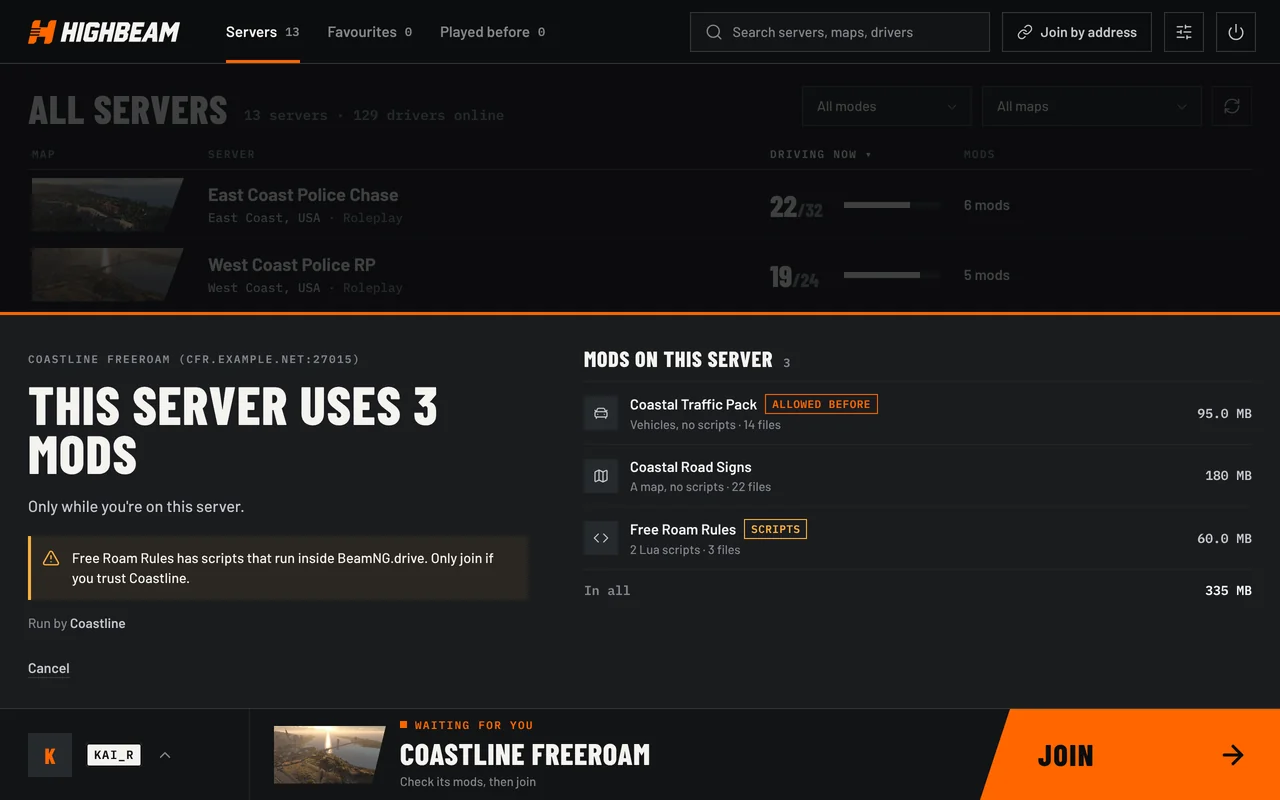This screenshot has width=1280, height=800.
Task: Click the 335 MB total size
Action: point(1228,591)
